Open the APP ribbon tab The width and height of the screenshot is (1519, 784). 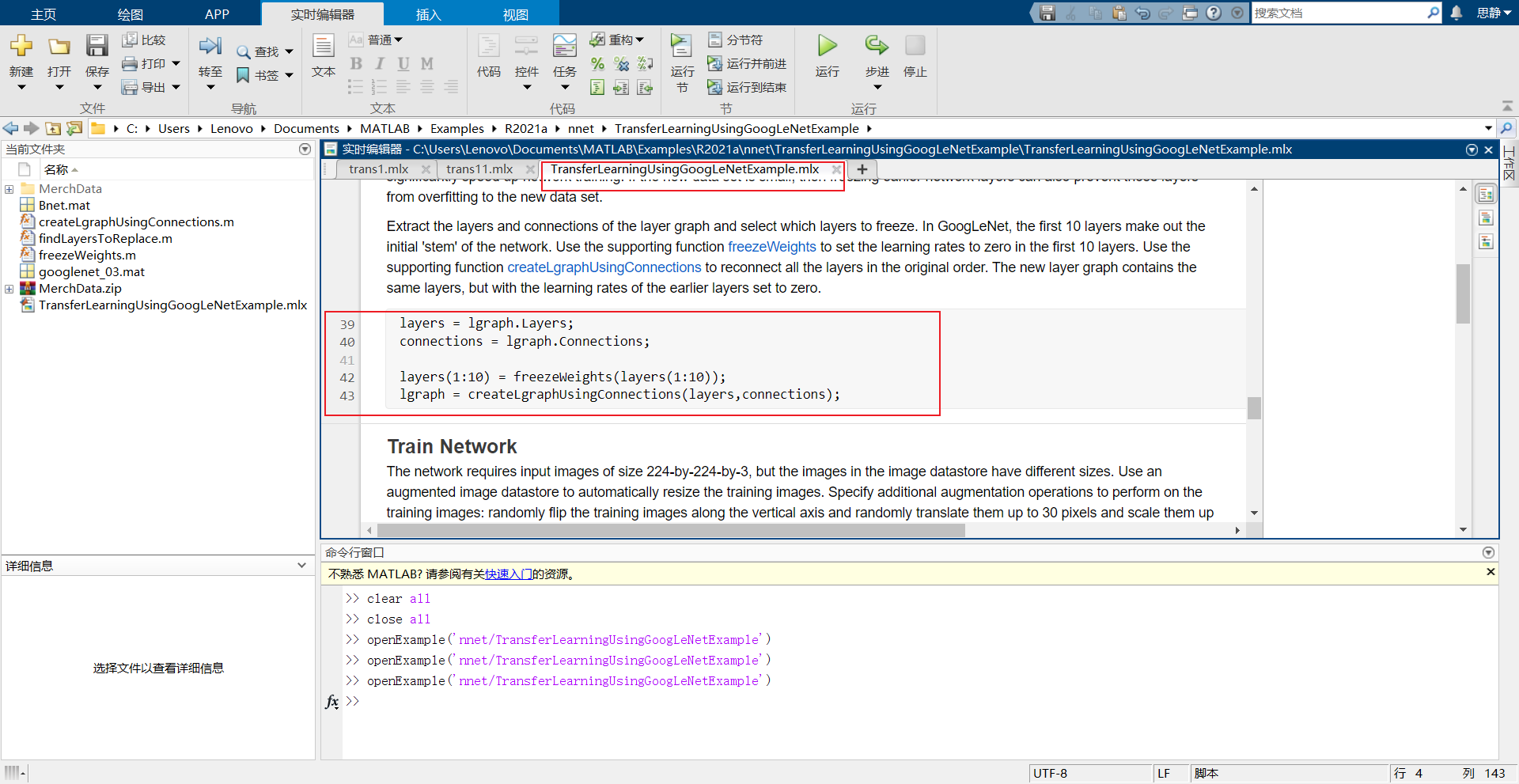point(217,13)
